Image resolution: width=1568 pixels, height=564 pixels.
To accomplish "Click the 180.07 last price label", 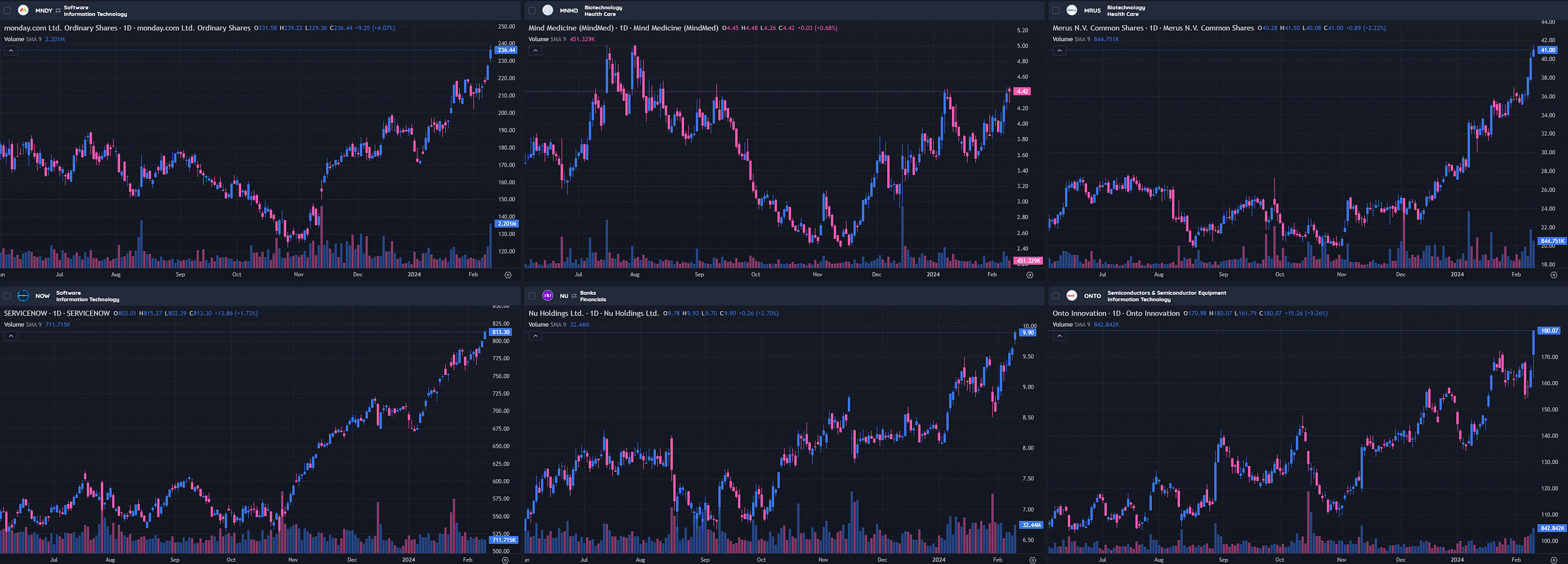I will pos(1549,331).
